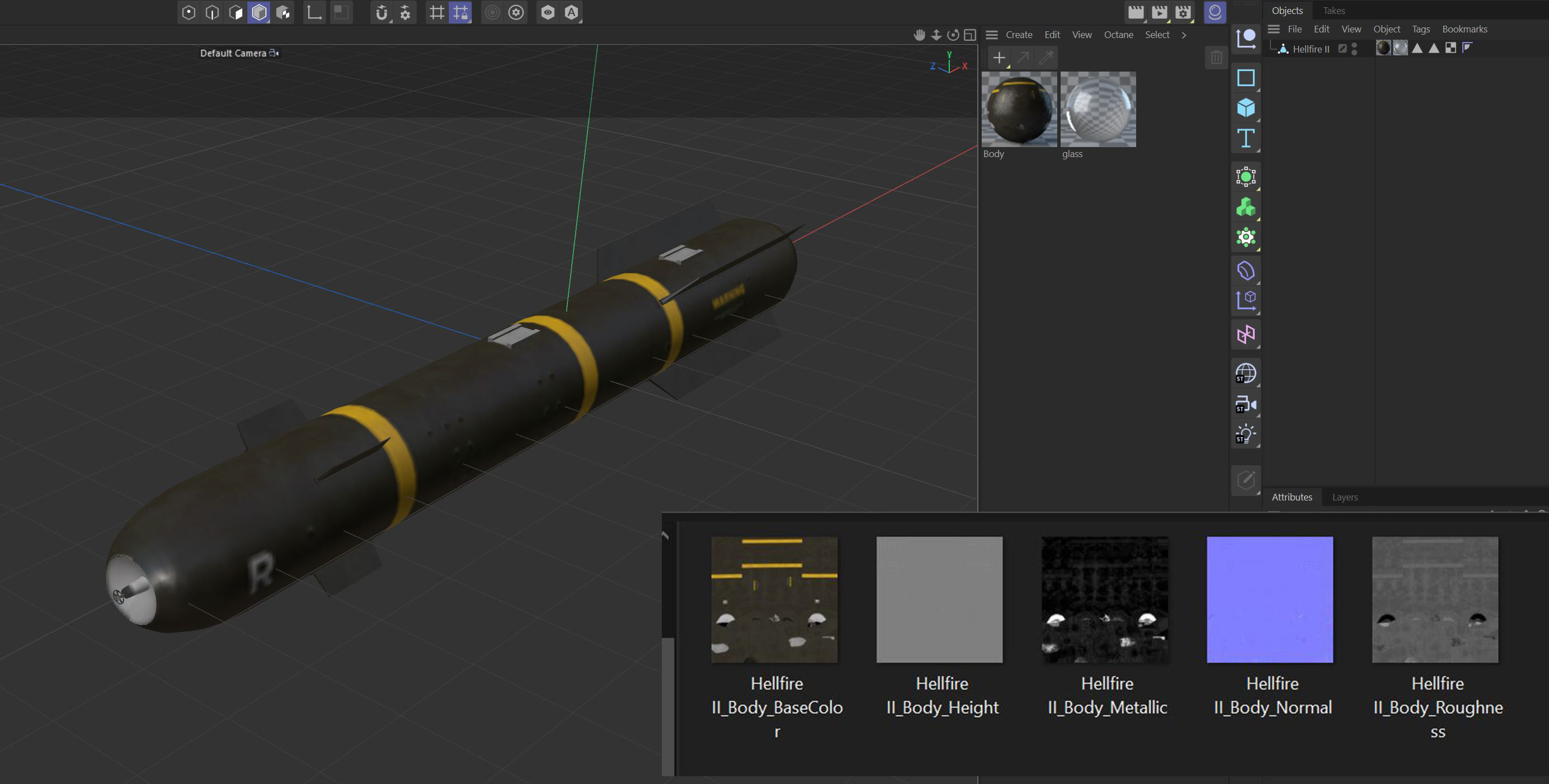Render to Picture Viewer clapperboard play icon
Image resolution: width=1549 pixels, height=784 pixels.
coord(1159,13)
